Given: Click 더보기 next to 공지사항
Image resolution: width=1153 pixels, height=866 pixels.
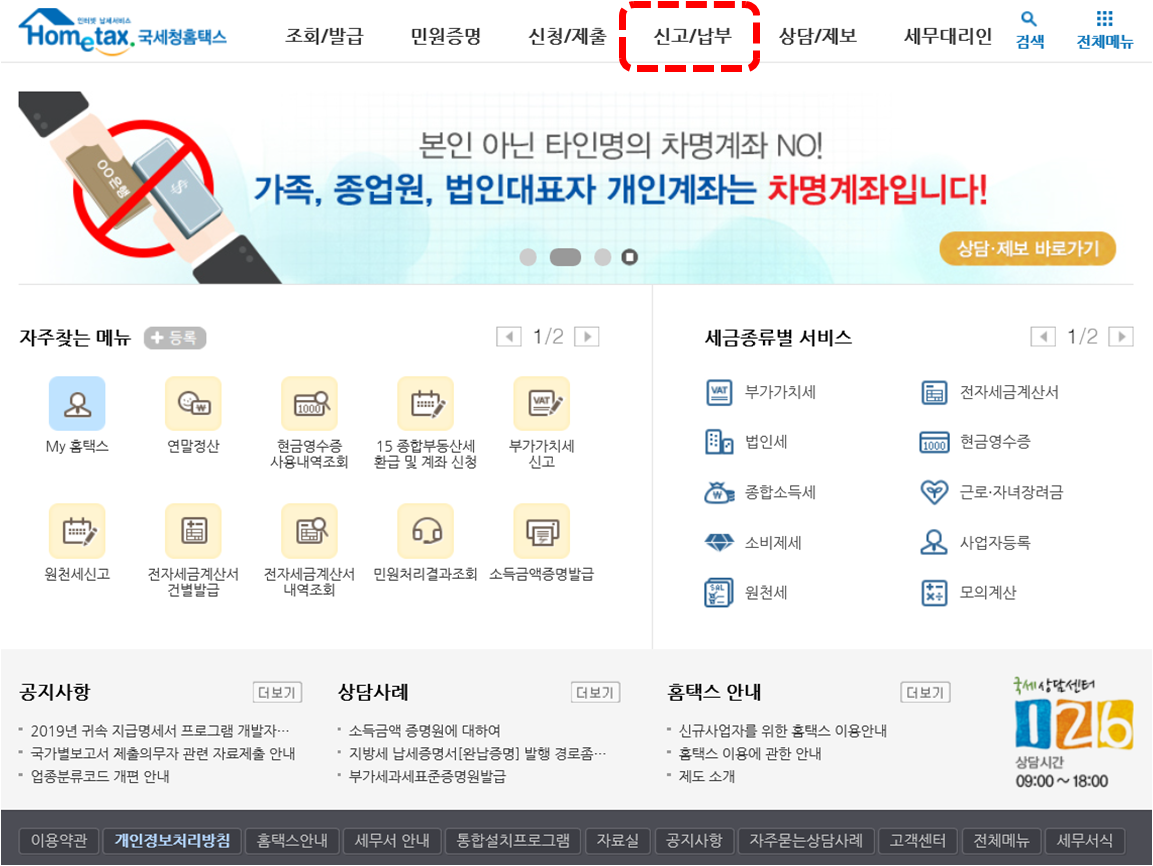Looking at the screenshot, I should pos(277,693).
